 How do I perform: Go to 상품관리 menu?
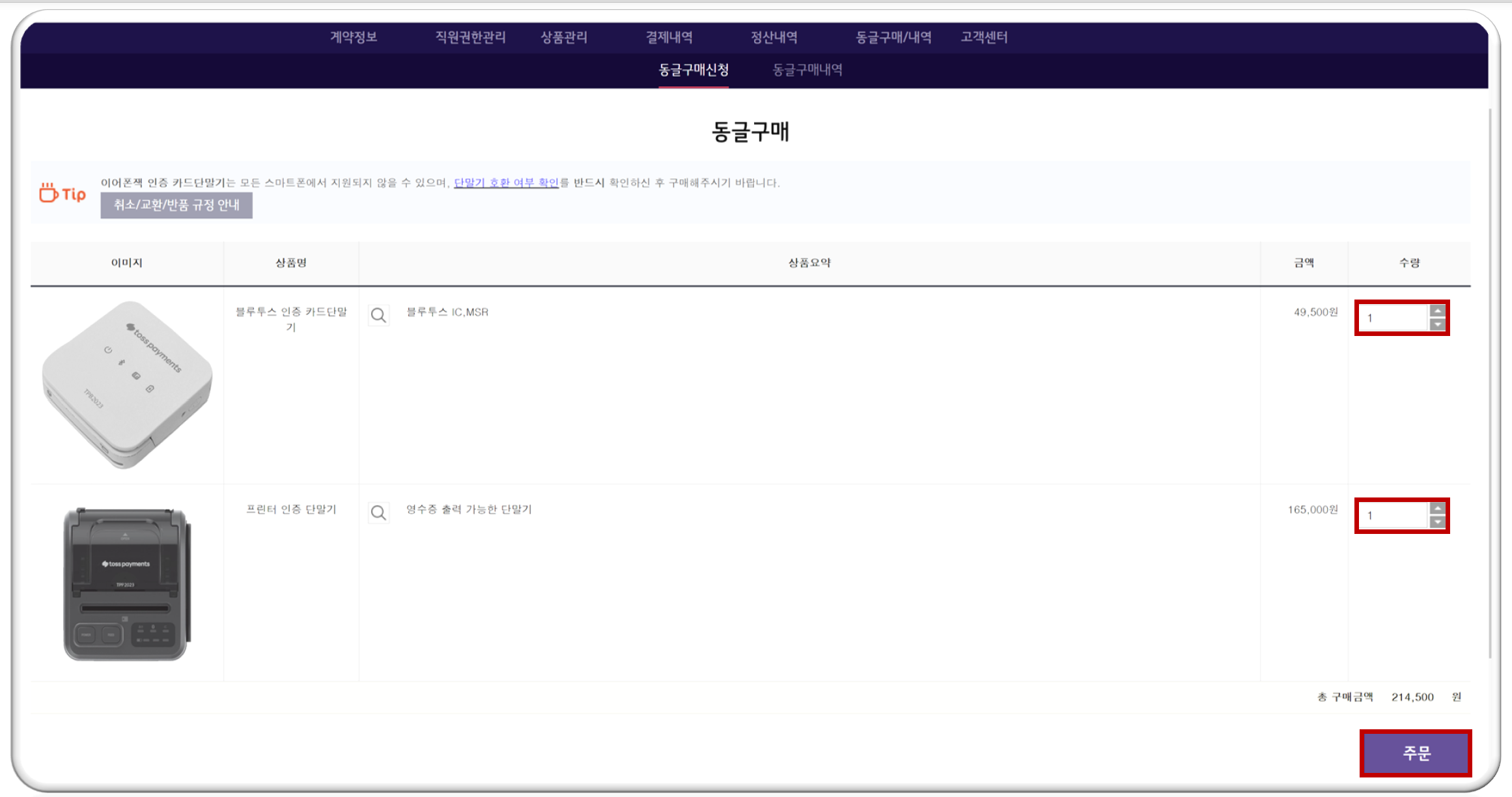[x=564, y=37]
